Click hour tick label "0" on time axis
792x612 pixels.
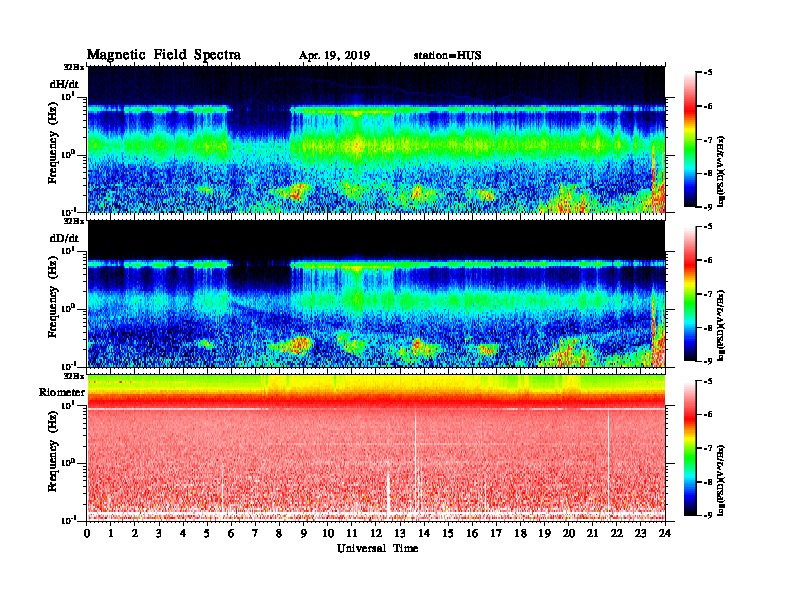click(x=87, y=533)
